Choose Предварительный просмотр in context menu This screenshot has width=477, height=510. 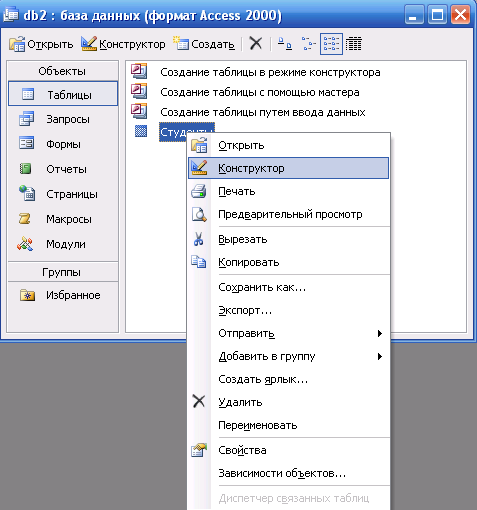coord(289,214)
